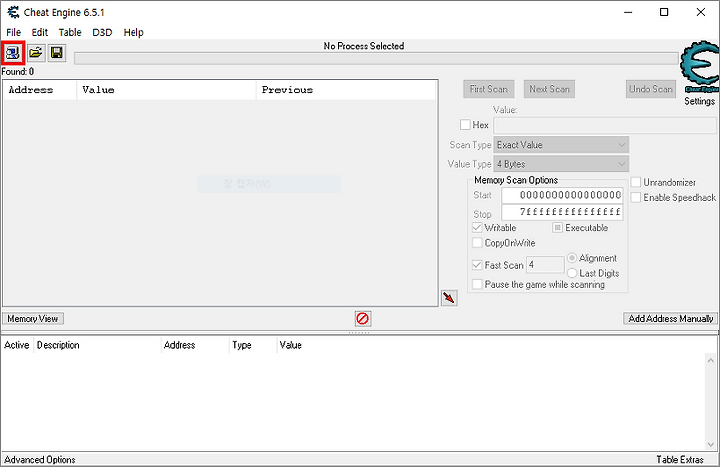Check the Enable Speedhack option
The image size is (720, 467).
click(636, 197)
